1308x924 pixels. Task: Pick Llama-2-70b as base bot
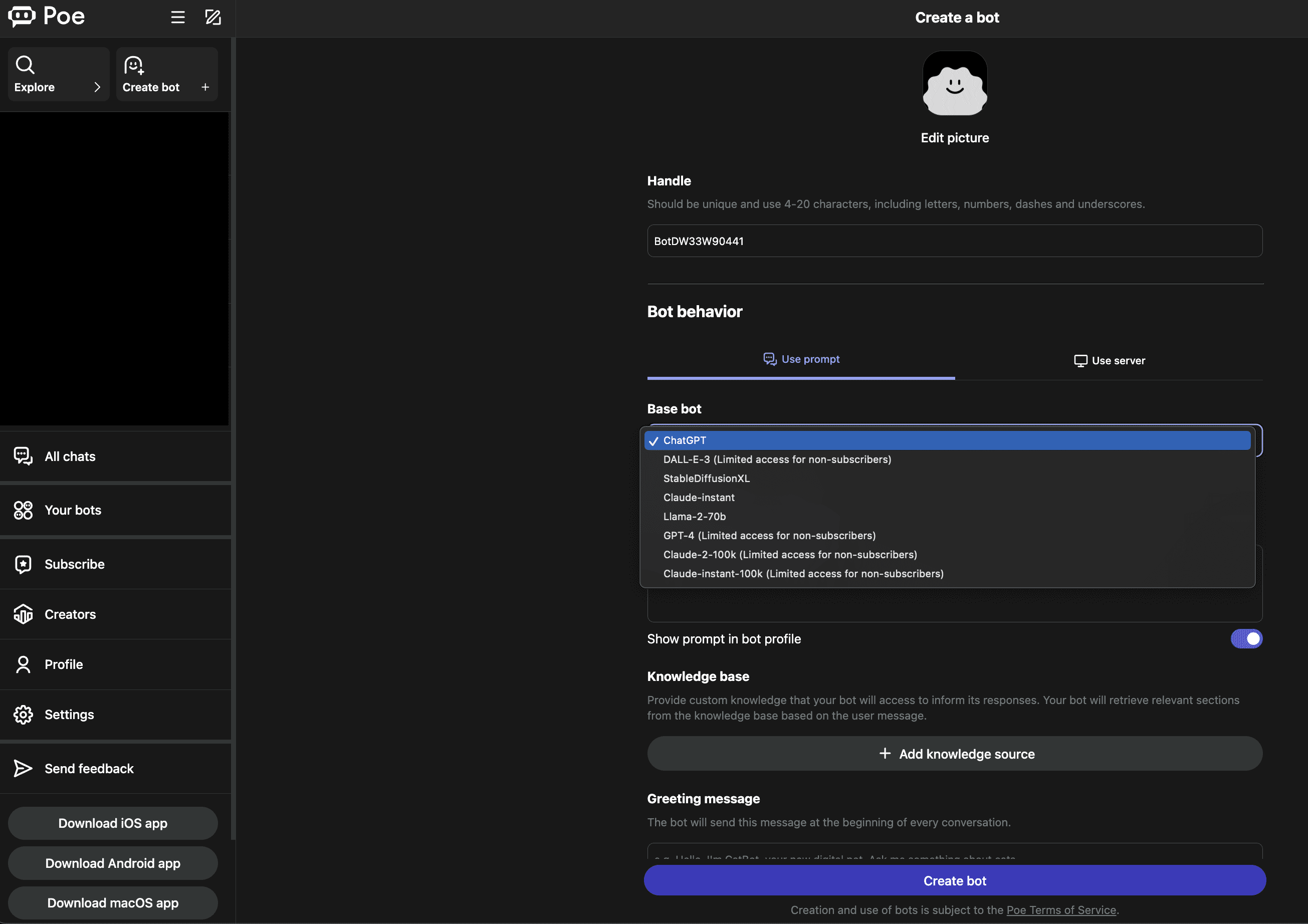pos(694,517)
